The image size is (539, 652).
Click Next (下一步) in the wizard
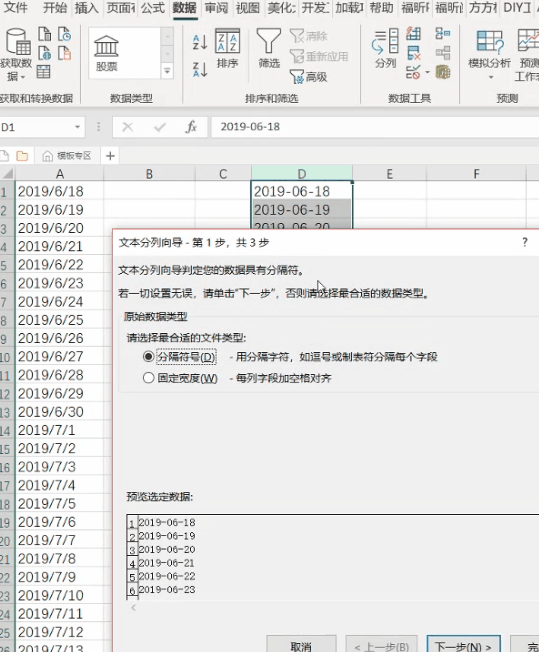coord(463,645)
